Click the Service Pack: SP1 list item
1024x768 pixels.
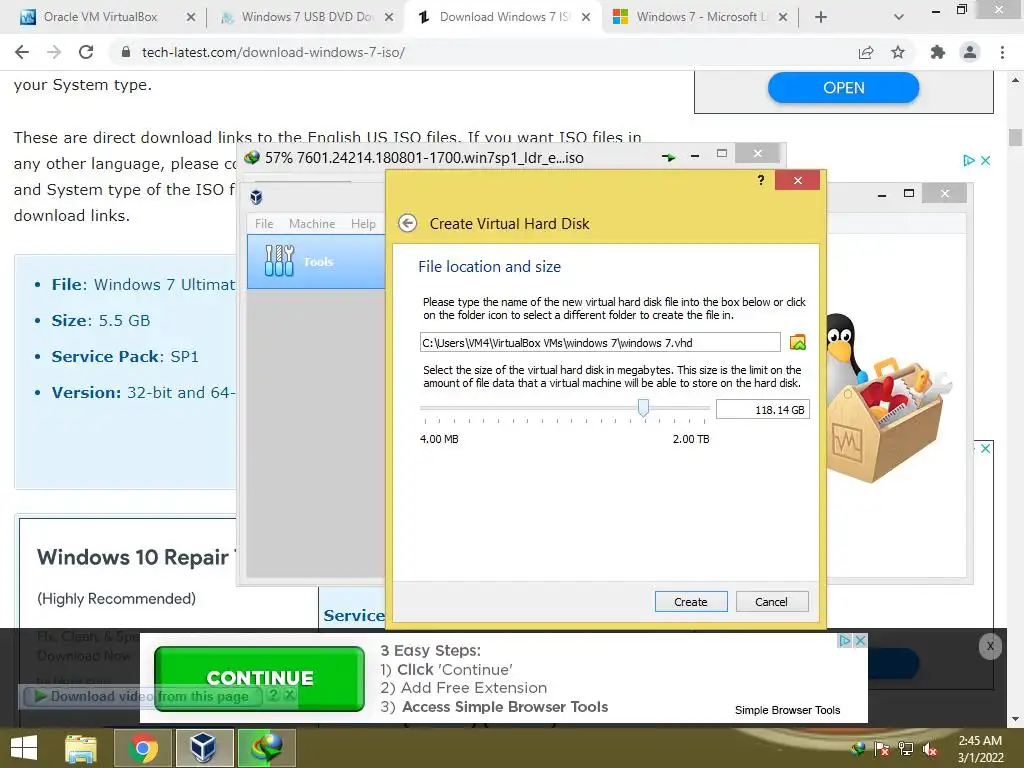point(125,357)
